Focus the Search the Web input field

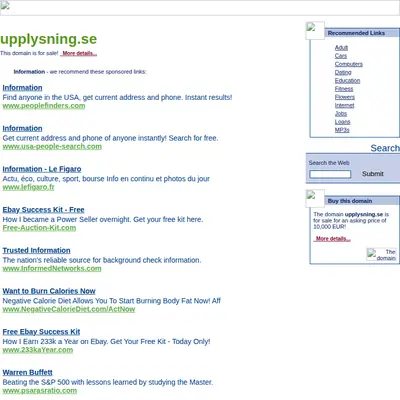[x=330, y=174]
